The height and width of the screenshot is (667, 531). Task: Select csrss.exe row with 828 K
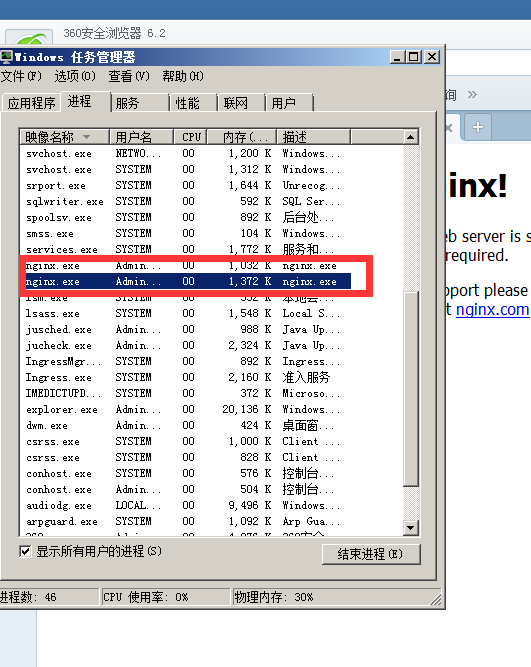pos(186,458)
